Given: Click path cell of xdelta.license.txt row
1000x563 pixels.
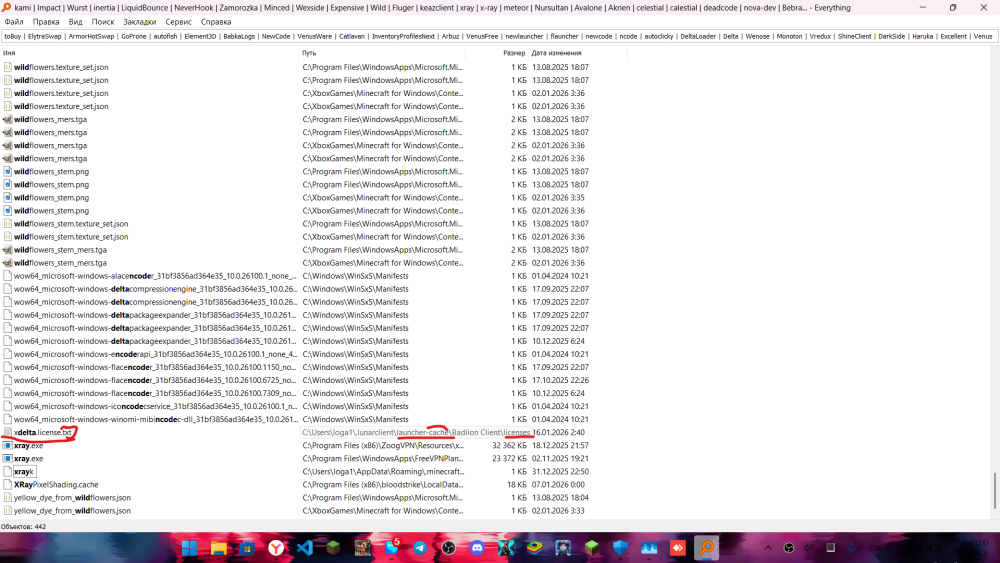Looking at the screenshot, I should pyautogui.click(x=416, y=432).
